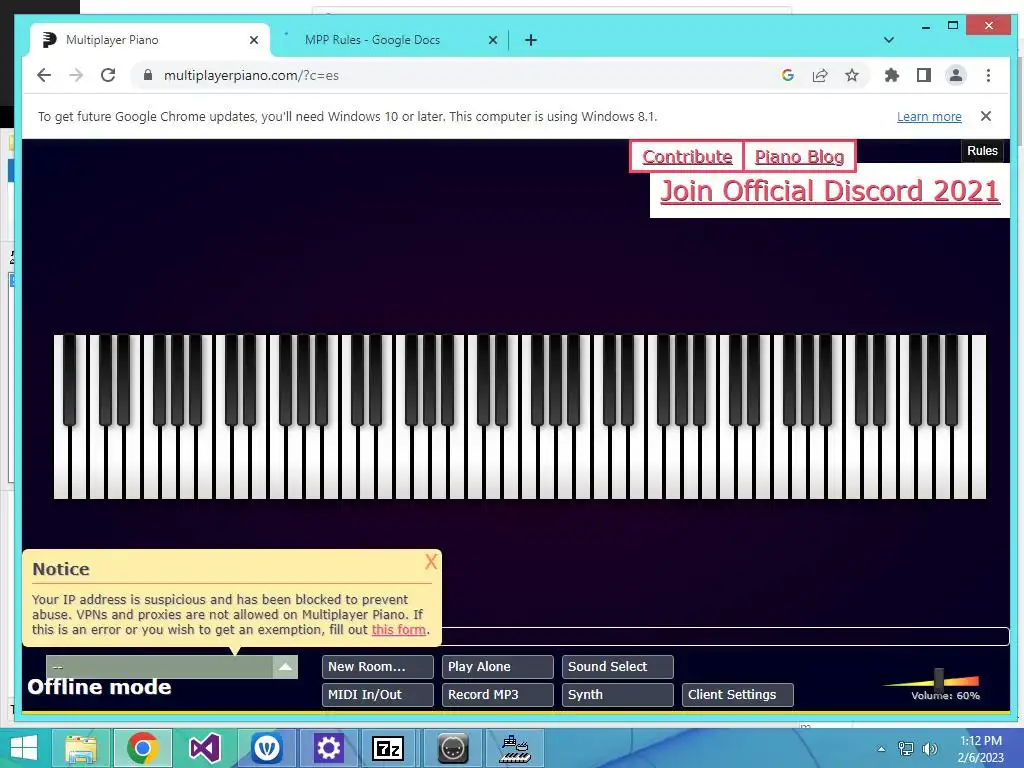Click the taskbar clock showing 1:12 PM
Viewport: 1024px width, 768px height.
coord(980,749)
